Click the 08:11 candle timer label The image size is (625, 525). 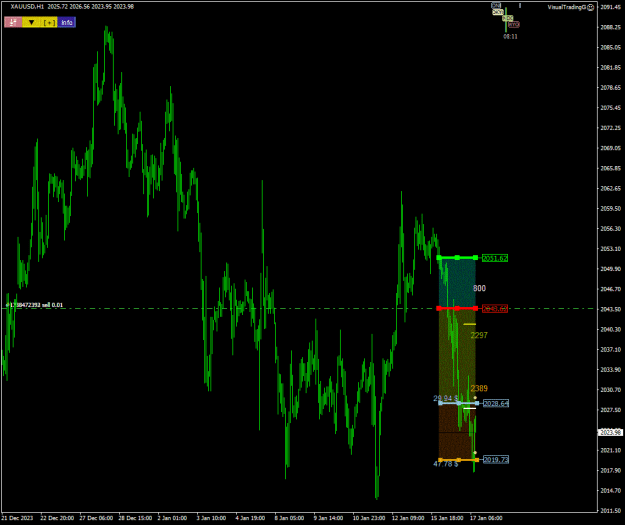tap(510, 37)
